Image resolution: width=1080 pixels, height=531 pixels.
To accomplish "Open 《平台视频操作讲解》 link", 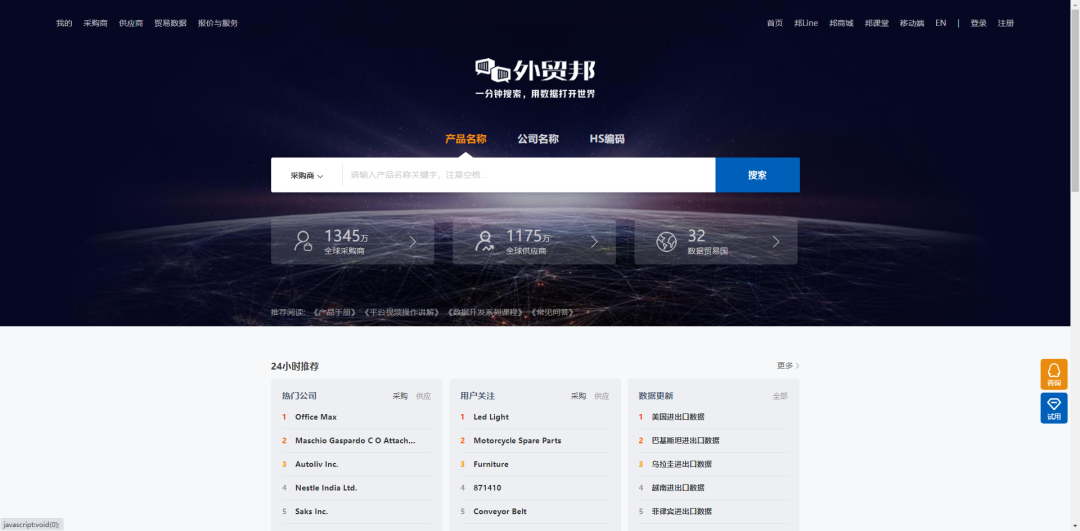I will point(402,312).
